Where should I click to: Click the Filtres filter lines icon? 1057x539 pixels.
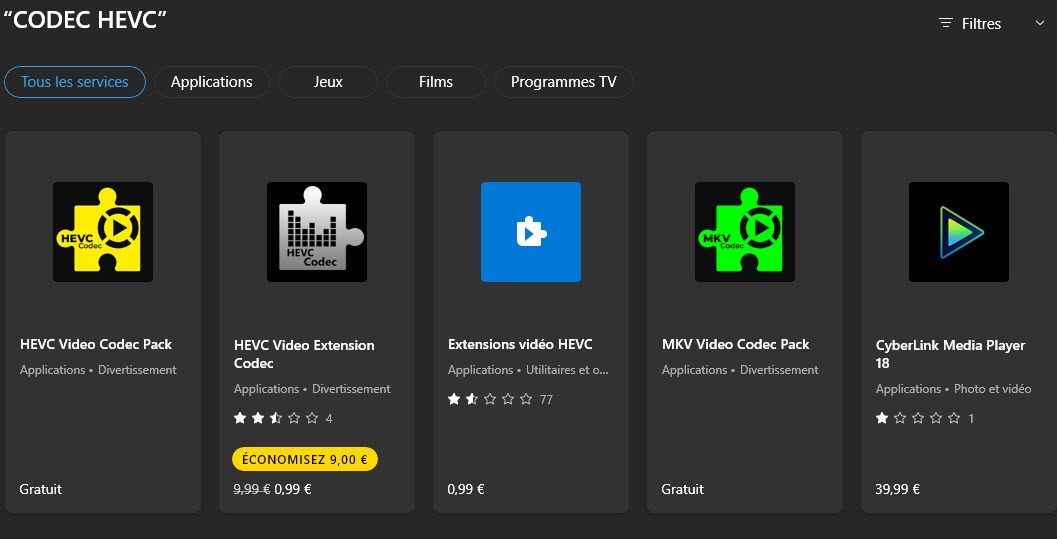[946, 24]
